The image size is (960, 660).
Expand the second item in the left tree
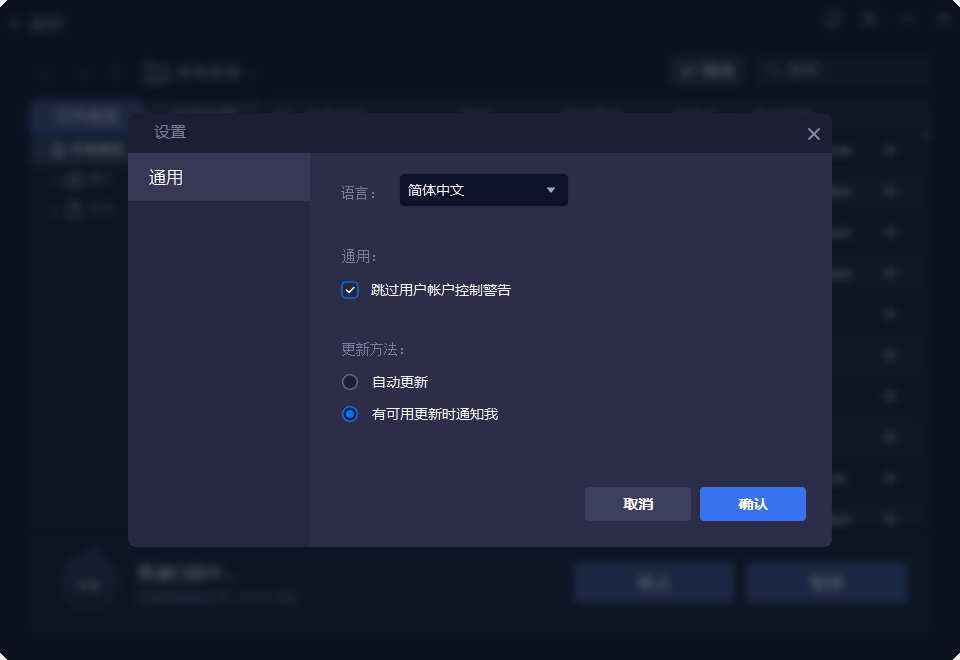pos(55,208)
